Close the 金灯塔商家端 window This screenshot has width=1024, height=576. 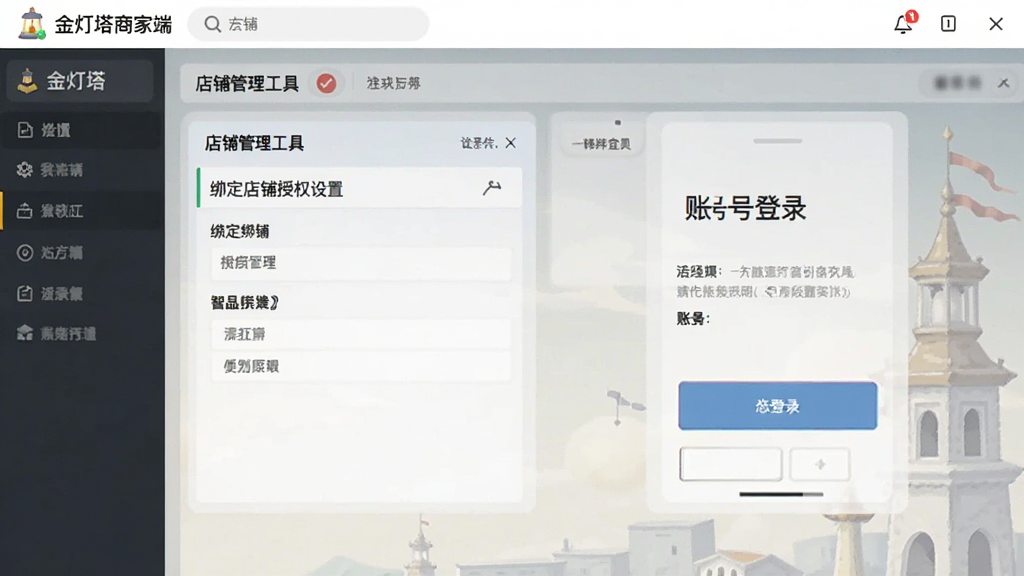pyautogui.click(x=996, y=24)
